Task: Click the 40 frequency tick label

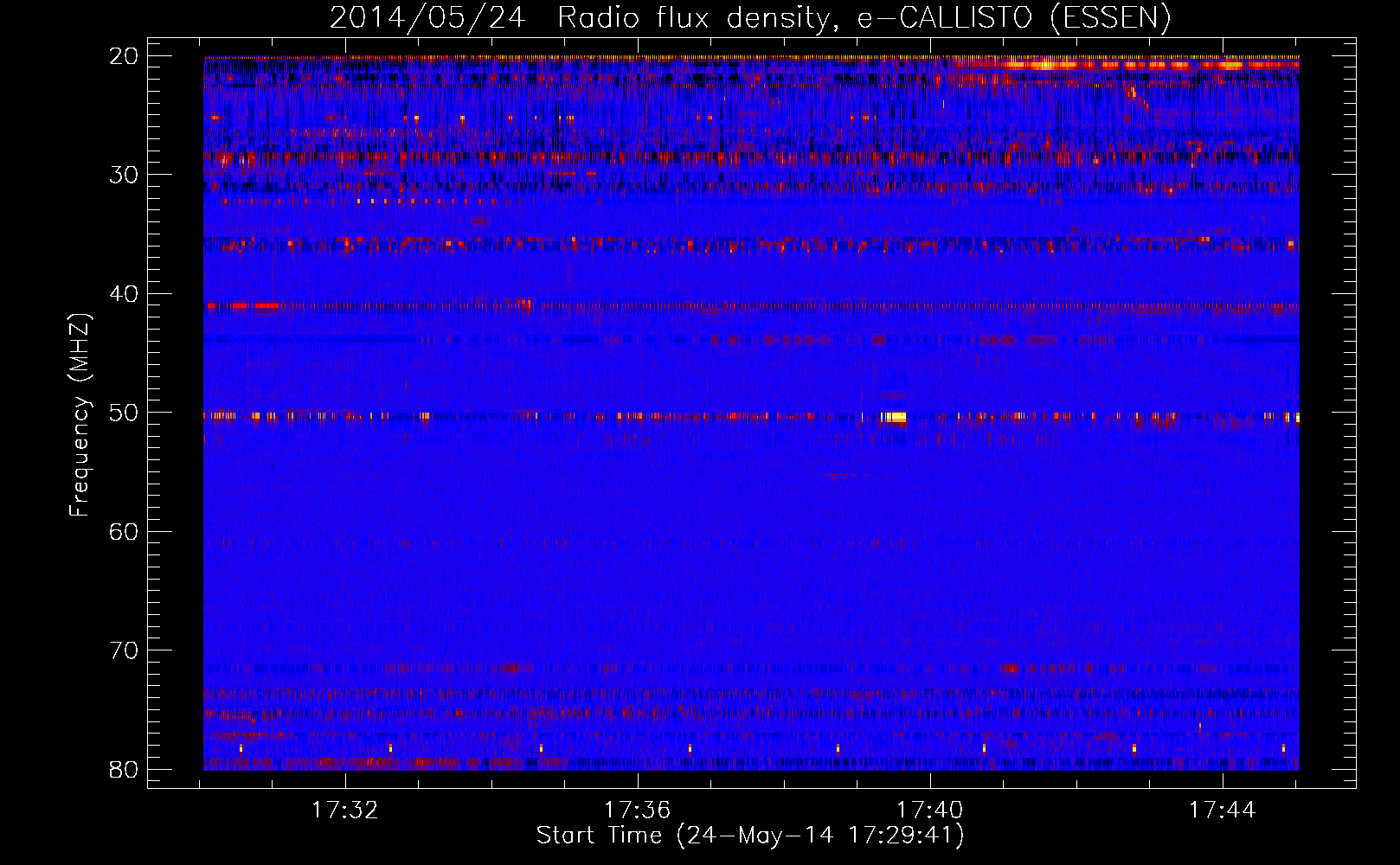Action: click(125, 294)
